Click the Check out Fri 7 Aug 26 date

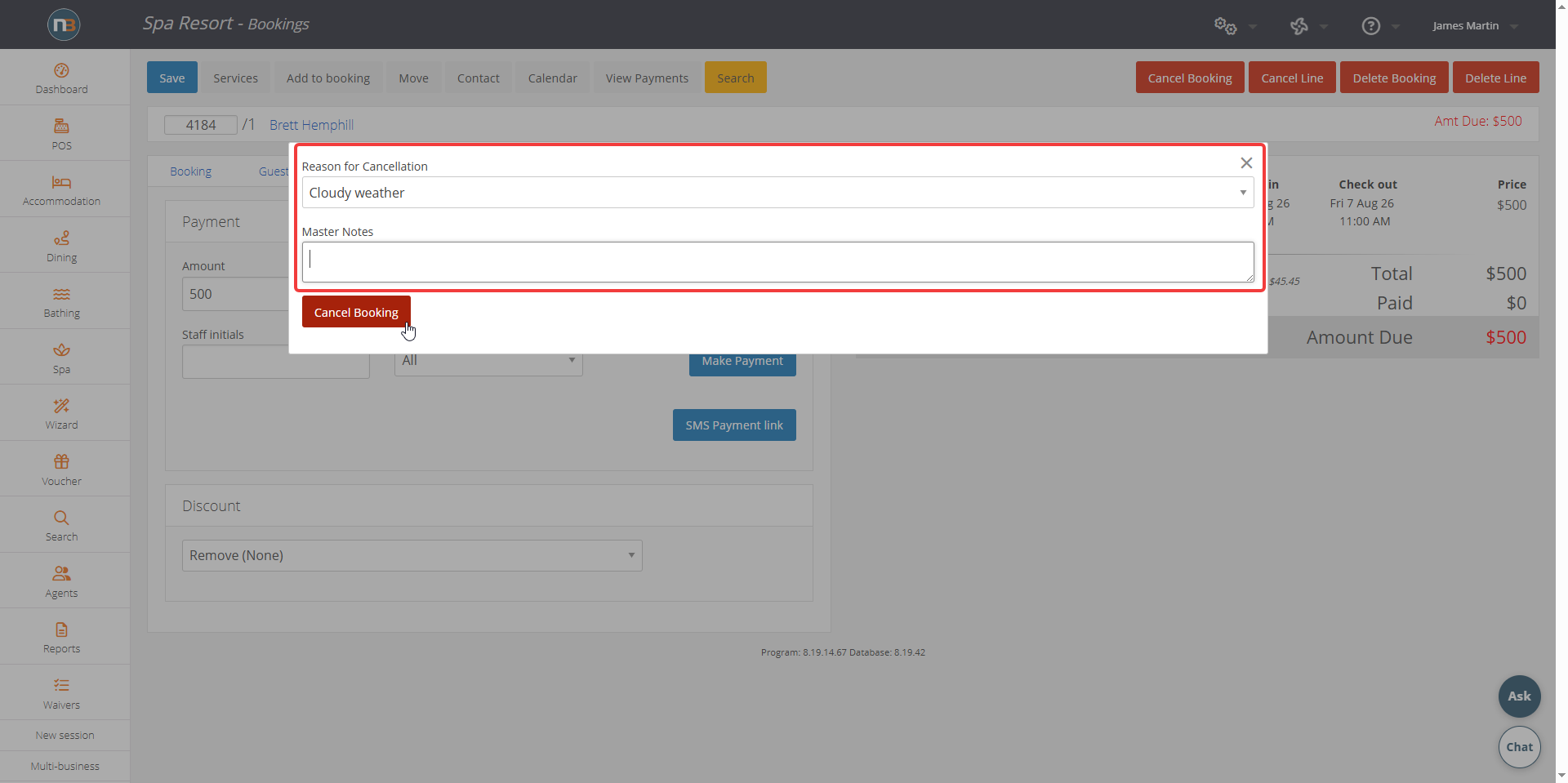[x=1361, y=203]
